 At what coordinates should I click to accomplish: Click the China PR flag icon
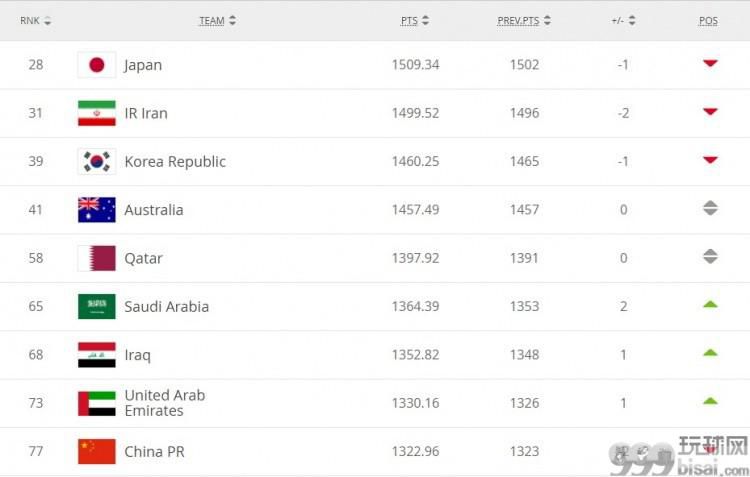click(97, 451)
